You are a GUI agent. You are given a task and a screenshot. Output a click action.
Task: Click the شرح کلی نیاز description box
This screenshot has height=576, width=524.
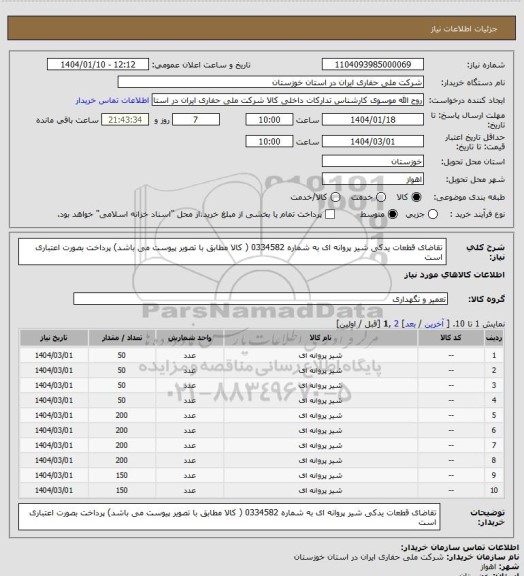point(232,252)
